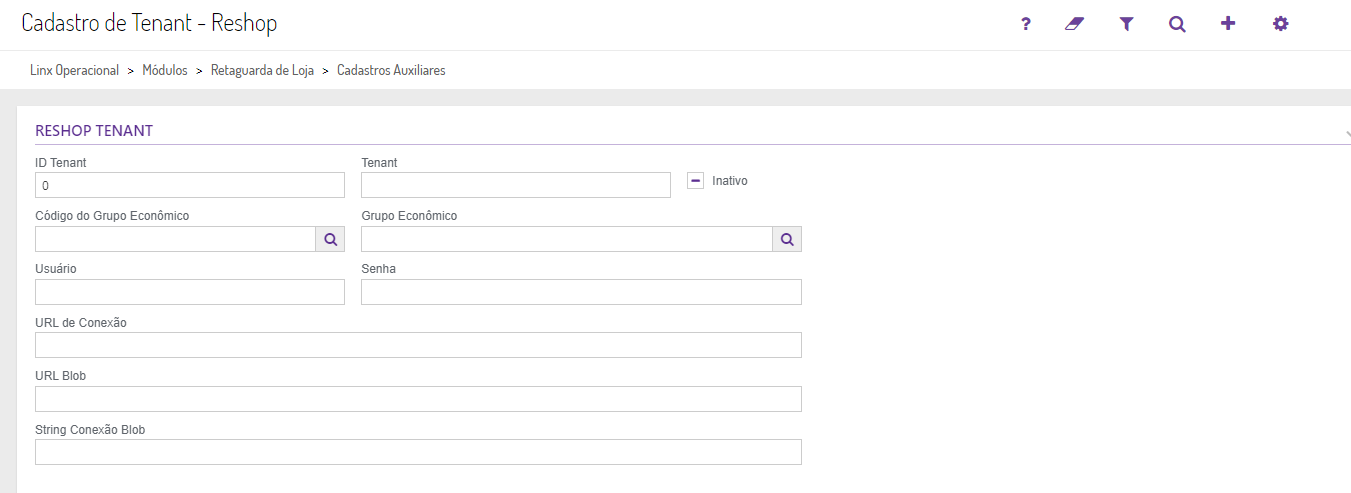This screenshot has height=493, width=1351.
Task: Collapse the Reshop Tenant section chevron
Action: [x=1346, y=132]
